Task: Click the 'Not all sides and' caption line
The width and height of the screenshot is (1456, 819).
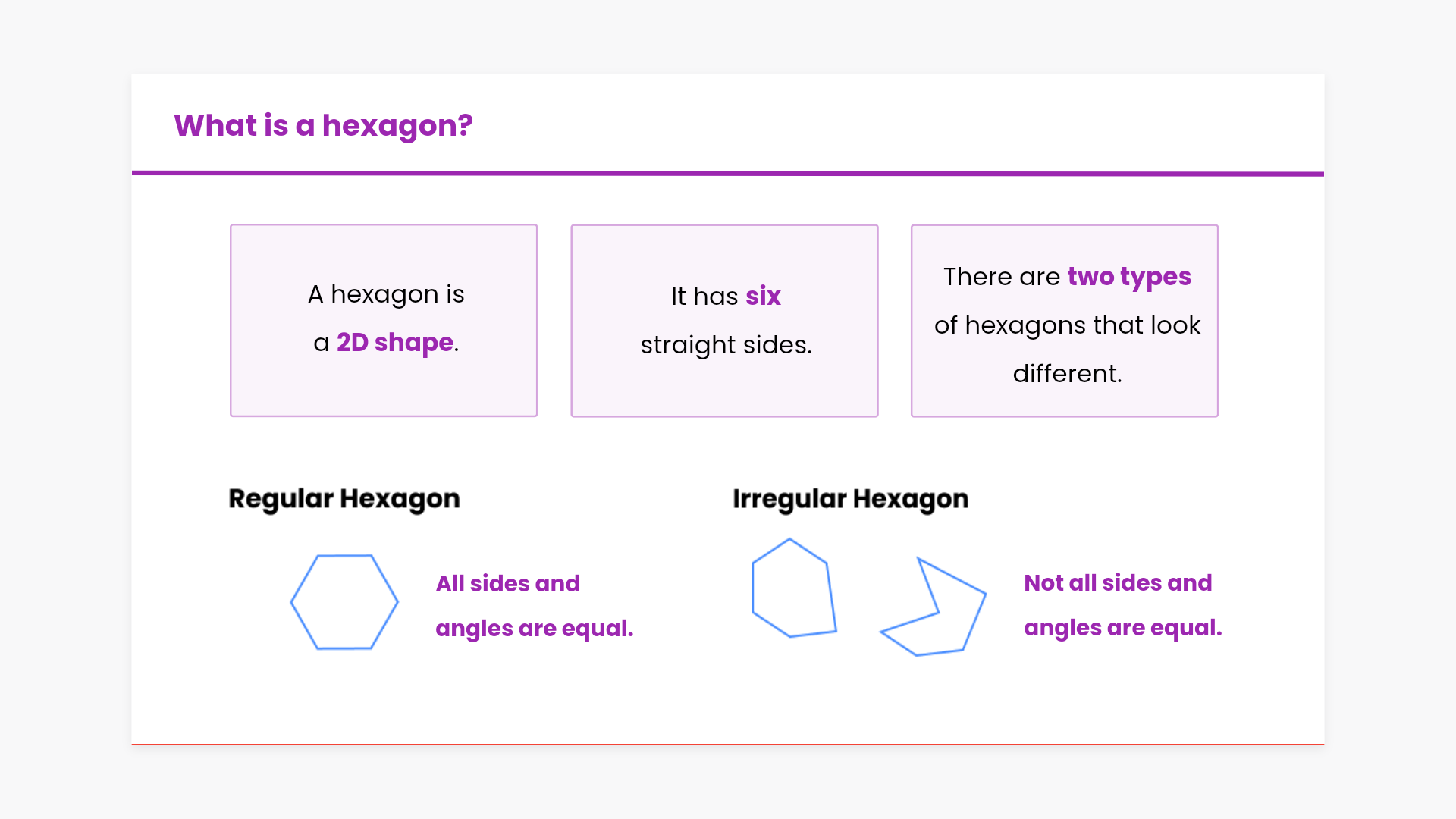Action: point(1118,583)
